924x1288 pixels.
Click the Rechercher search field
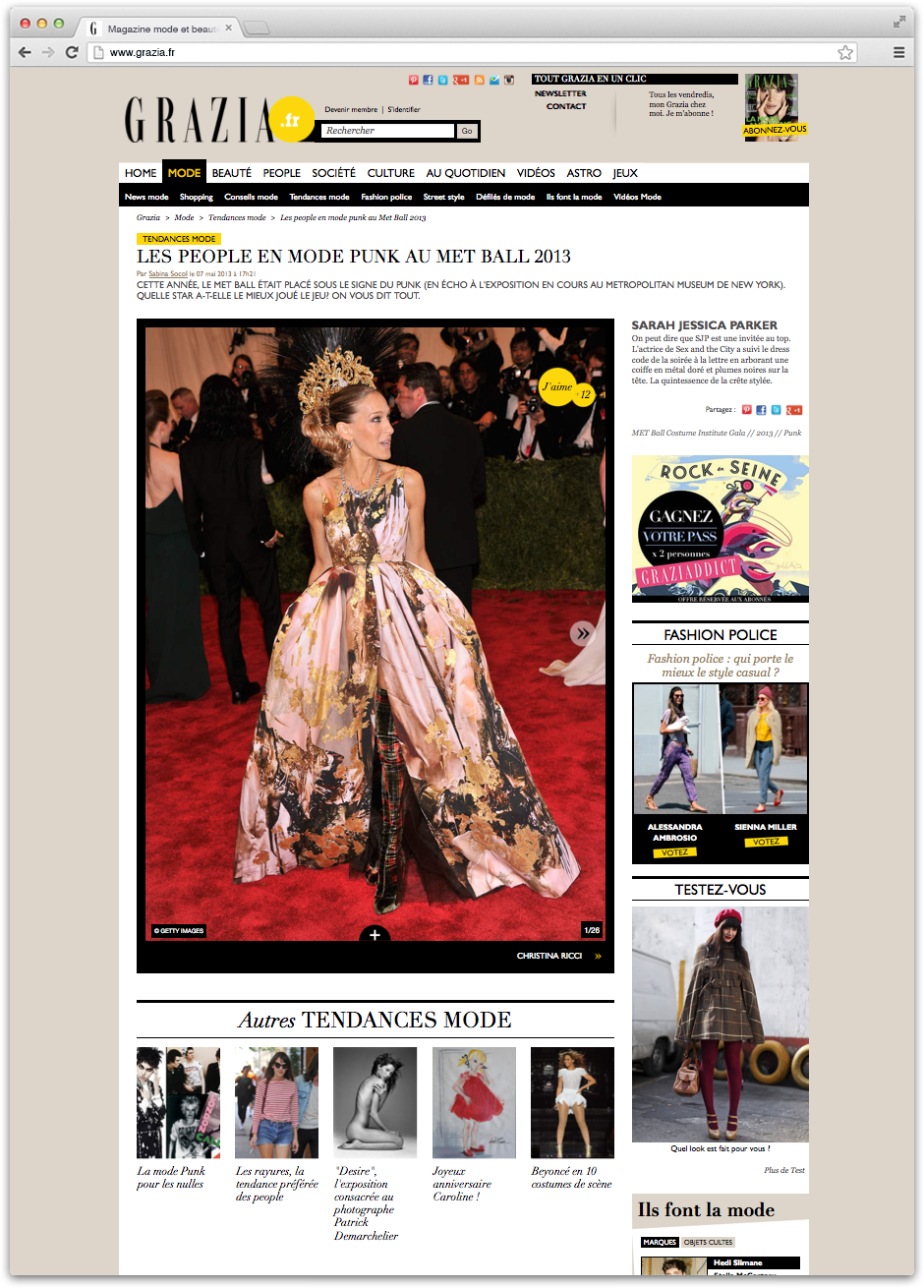(x=387, y=131)
